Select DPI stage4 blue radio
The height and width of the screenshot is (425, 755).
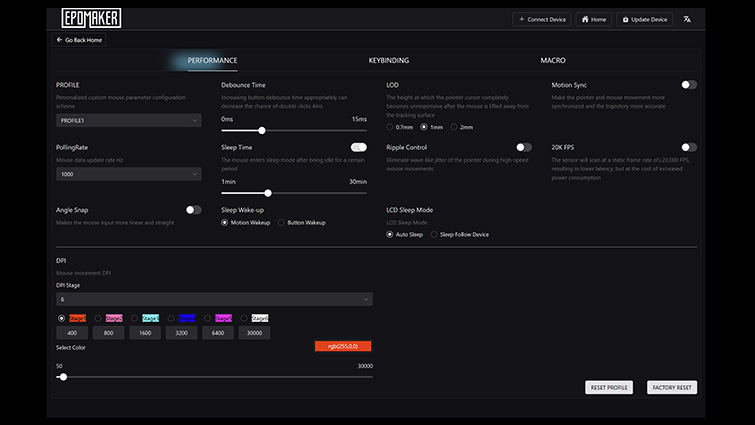[x=171, y=318]
